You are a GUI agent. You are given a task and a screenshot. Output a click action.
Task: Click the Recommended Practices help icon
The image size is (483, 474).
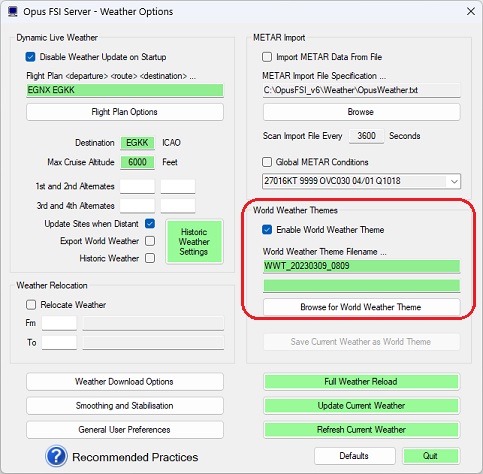56,456
